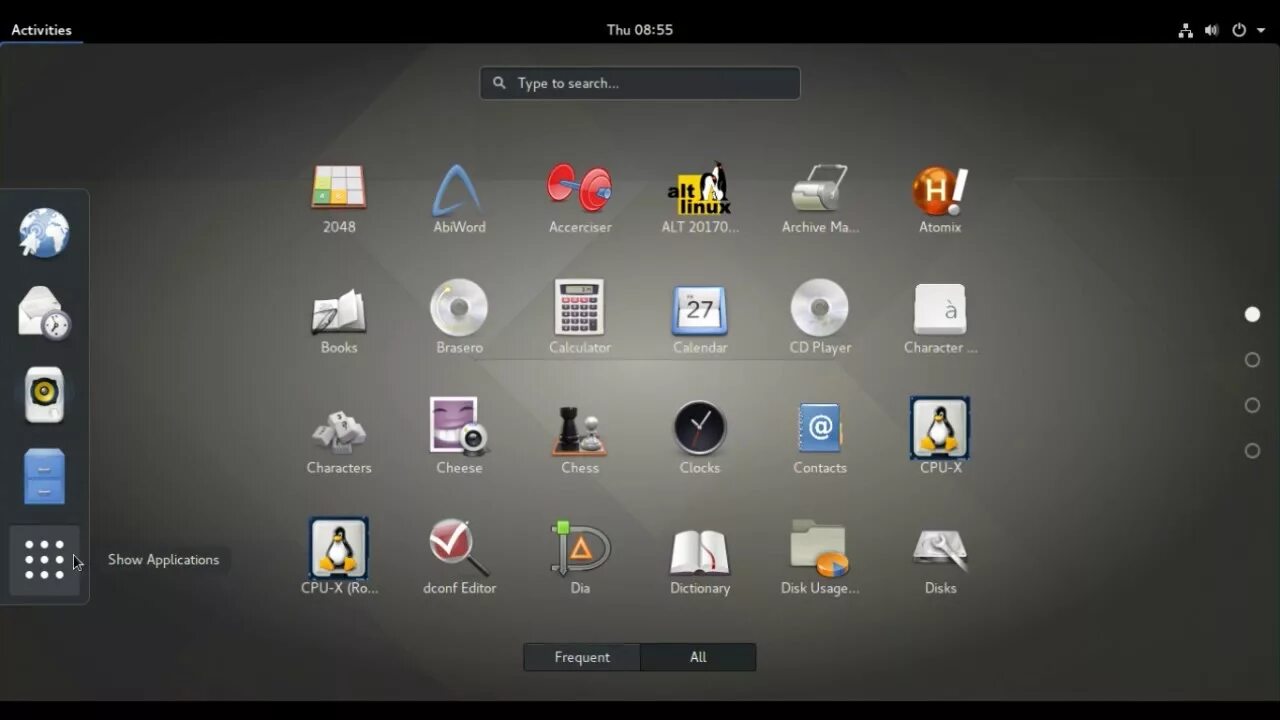Open web browser from the dash

tap(44, 233)
